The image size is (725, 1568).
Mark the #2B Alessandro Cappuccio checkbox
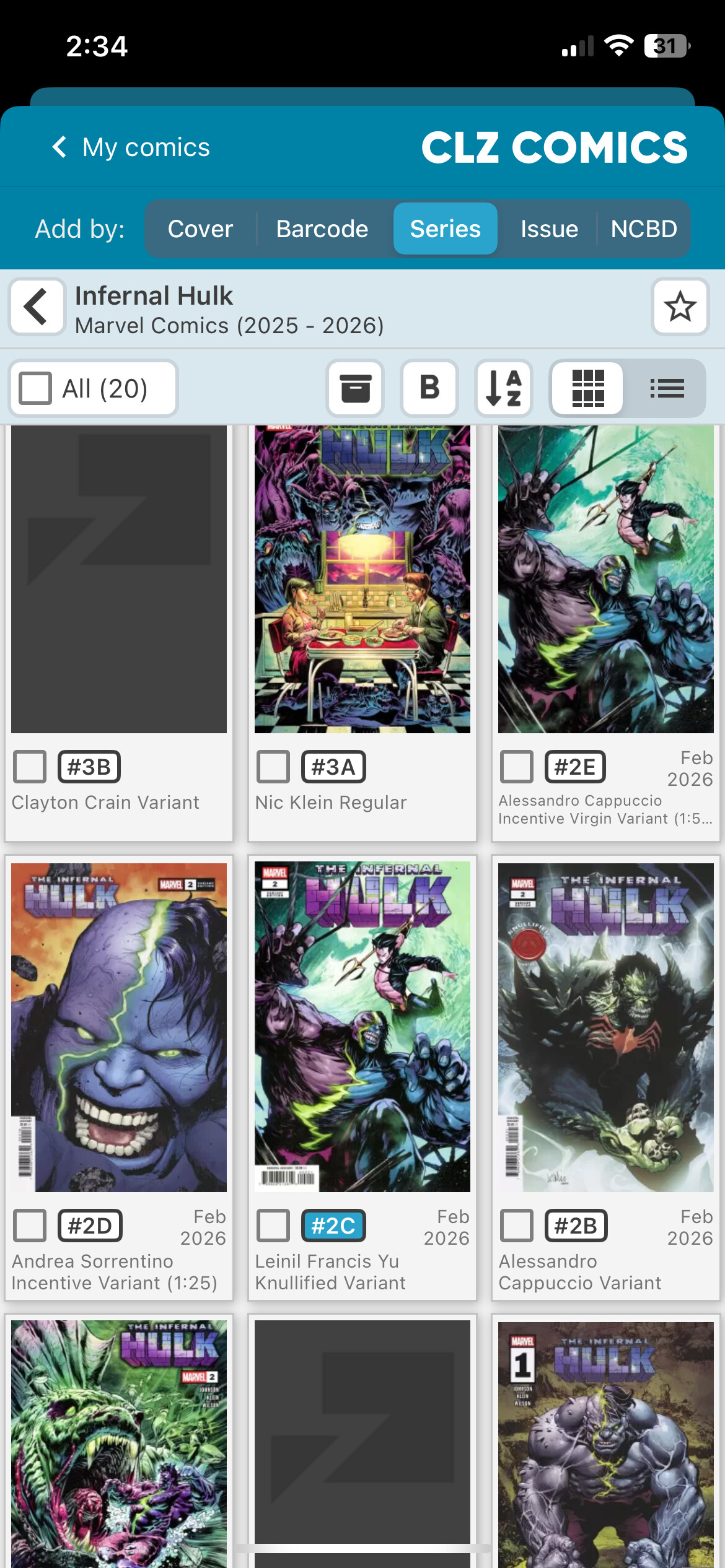(517, 1226)
